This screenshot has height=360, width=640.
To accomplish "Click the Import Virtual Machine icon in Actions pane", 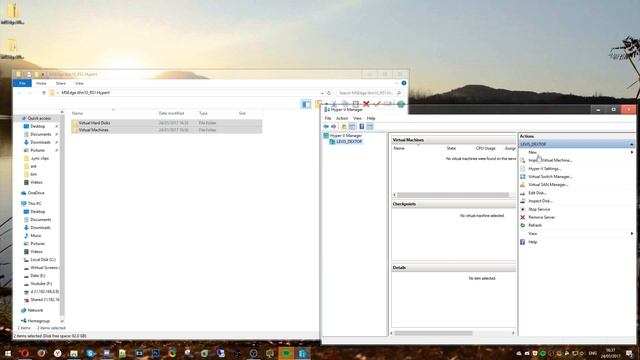I will tap(523, 160).
